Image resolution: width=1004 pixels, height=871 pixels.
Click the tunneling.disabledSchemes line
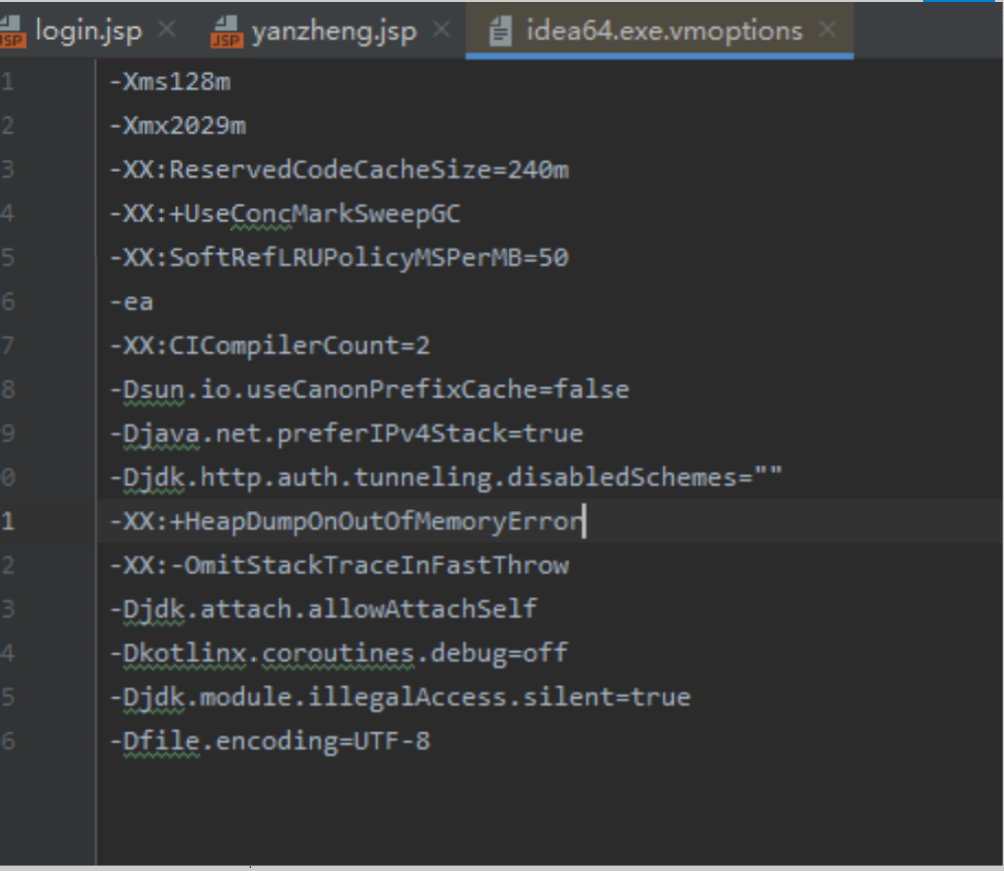point(446,478)
